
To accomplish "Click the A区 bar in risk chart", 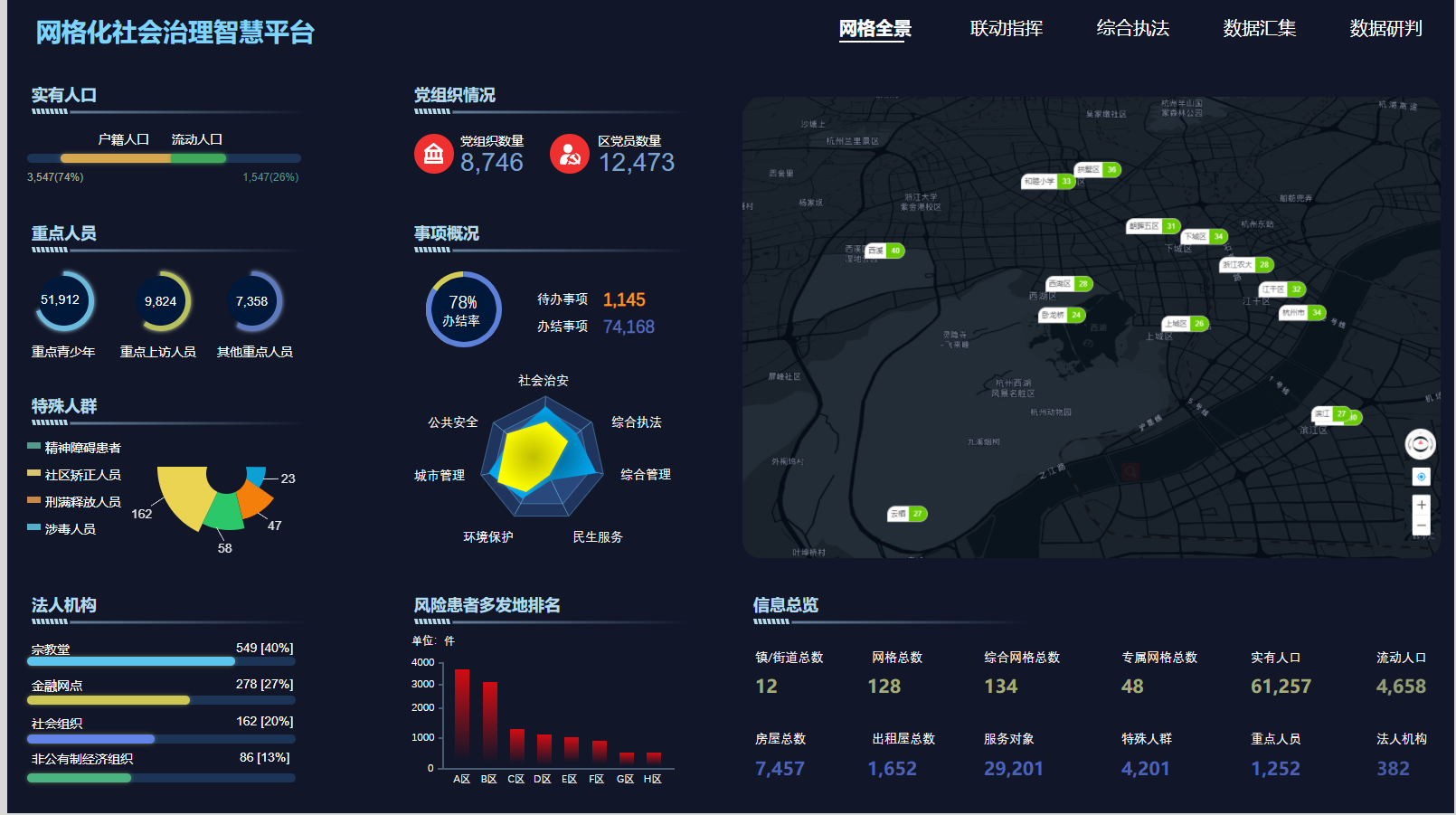I will click(462, 717).
